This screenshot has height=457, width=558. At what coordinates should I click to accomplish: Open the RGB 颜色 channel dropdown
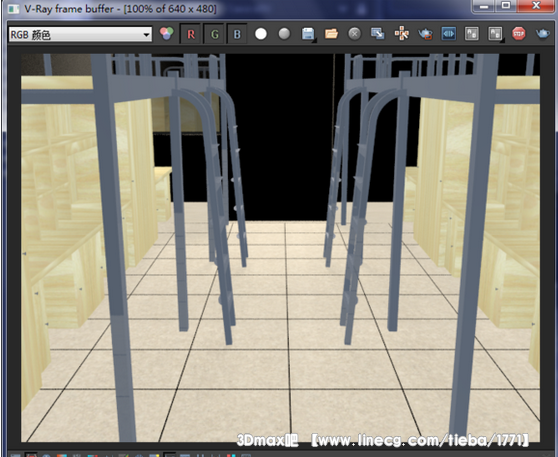point(80,35)
